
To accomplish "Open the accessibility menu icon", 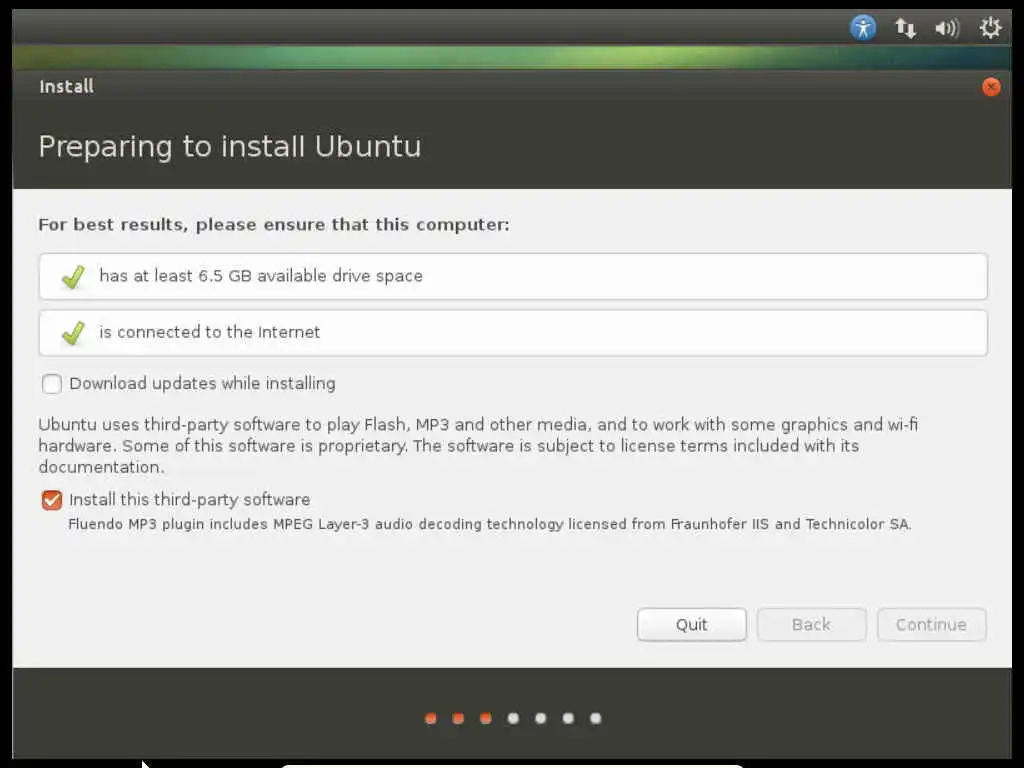I will (863, 28).
